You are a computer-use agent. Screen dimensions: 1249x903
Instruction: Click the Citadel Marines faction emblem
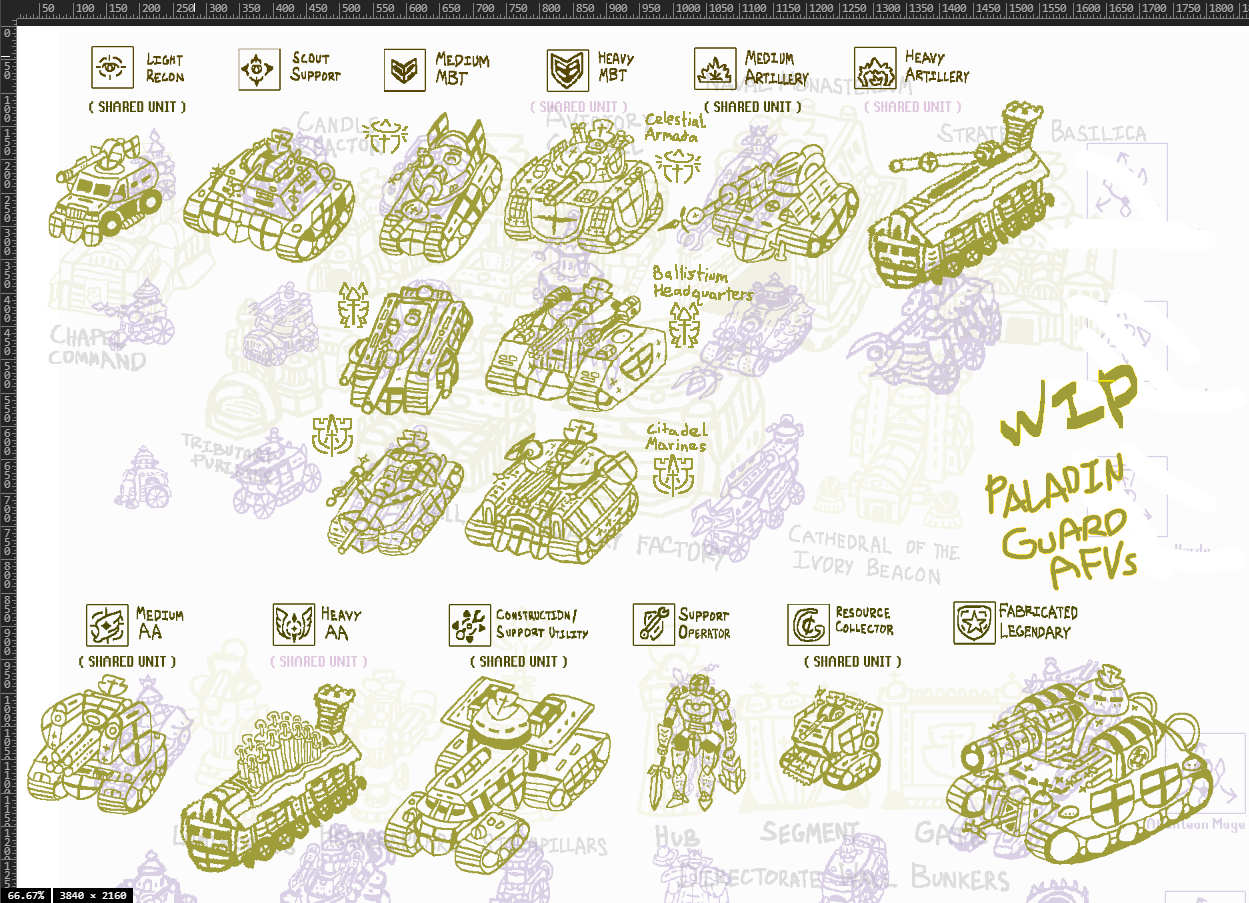tap(674, 474)
